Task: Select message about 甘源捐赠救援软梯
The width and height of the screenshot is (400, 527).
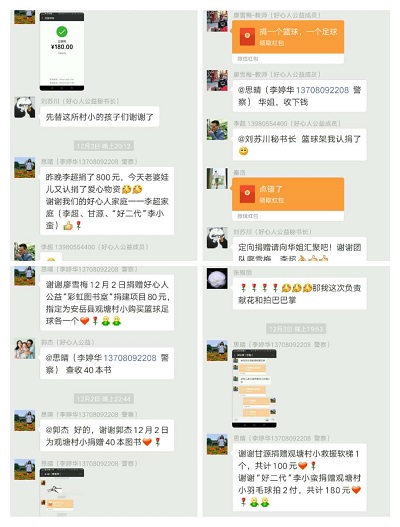Action: 299,477
